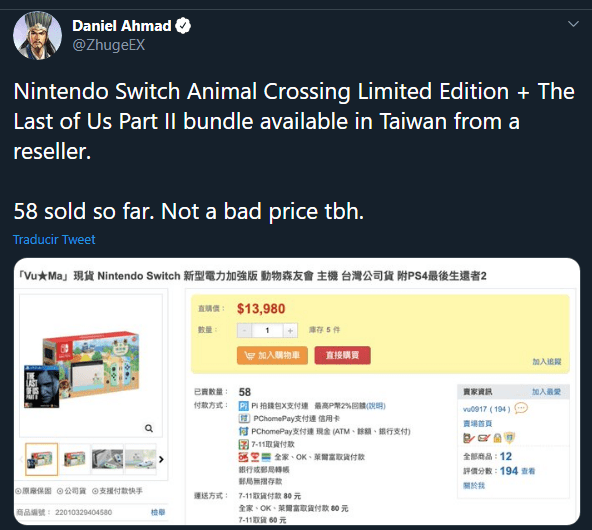Image resolution: width=592 pixels, height=530 pixels.
Task: Click the seller chat bubble icon
Action: tap(521, 408)
